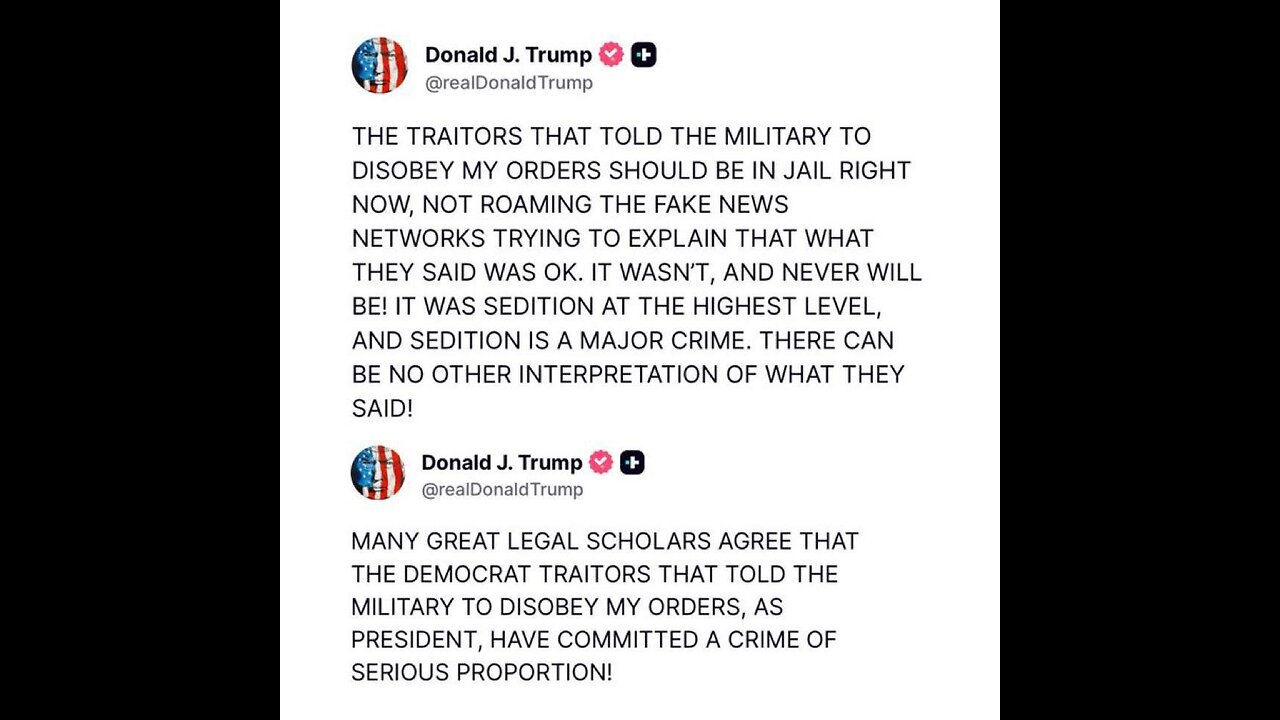
Task: Click the flag avatar on the bottom post
Action: pyautogui.click(x=377, y=473)
